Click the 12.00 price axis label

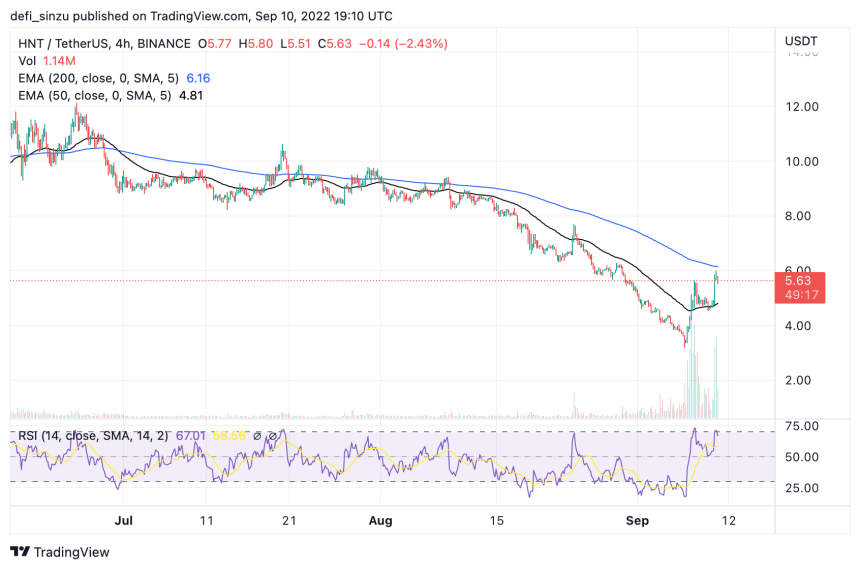coord(803,106)
